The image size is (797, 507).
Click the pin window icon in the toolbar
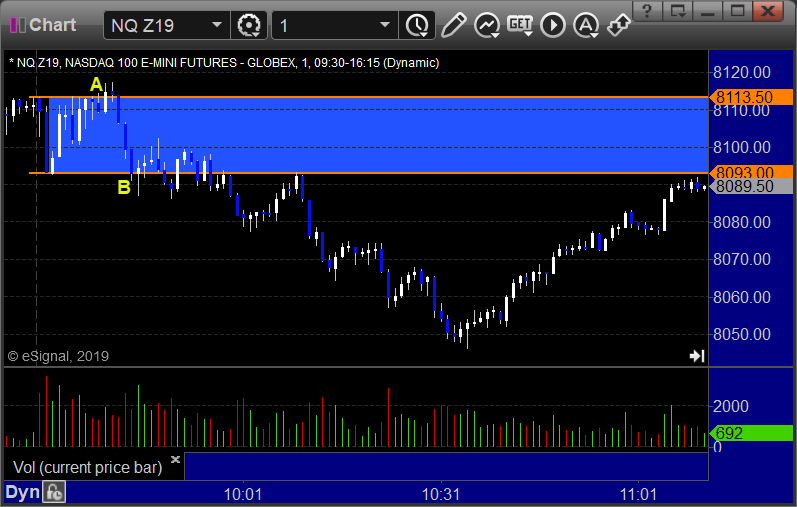pyautogui.click(x=619, y=25)
